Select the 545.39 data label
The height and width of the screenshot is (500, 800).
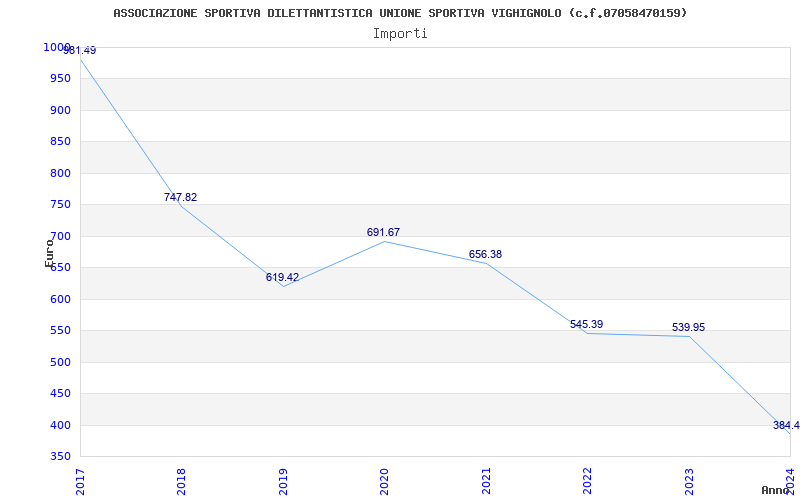586,324
